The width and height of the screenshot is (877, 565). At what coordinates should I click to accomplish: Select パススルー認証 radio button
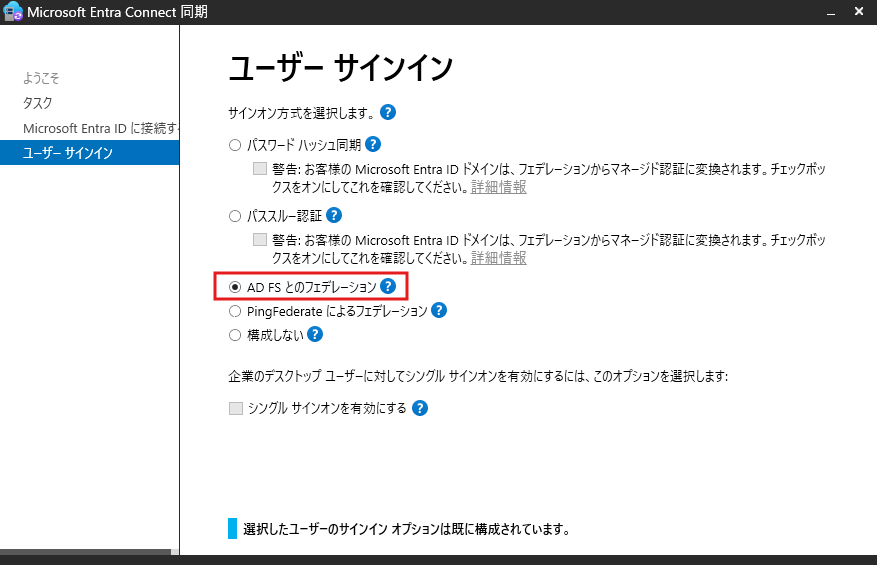pyautogui.click(x=235, y=216)
